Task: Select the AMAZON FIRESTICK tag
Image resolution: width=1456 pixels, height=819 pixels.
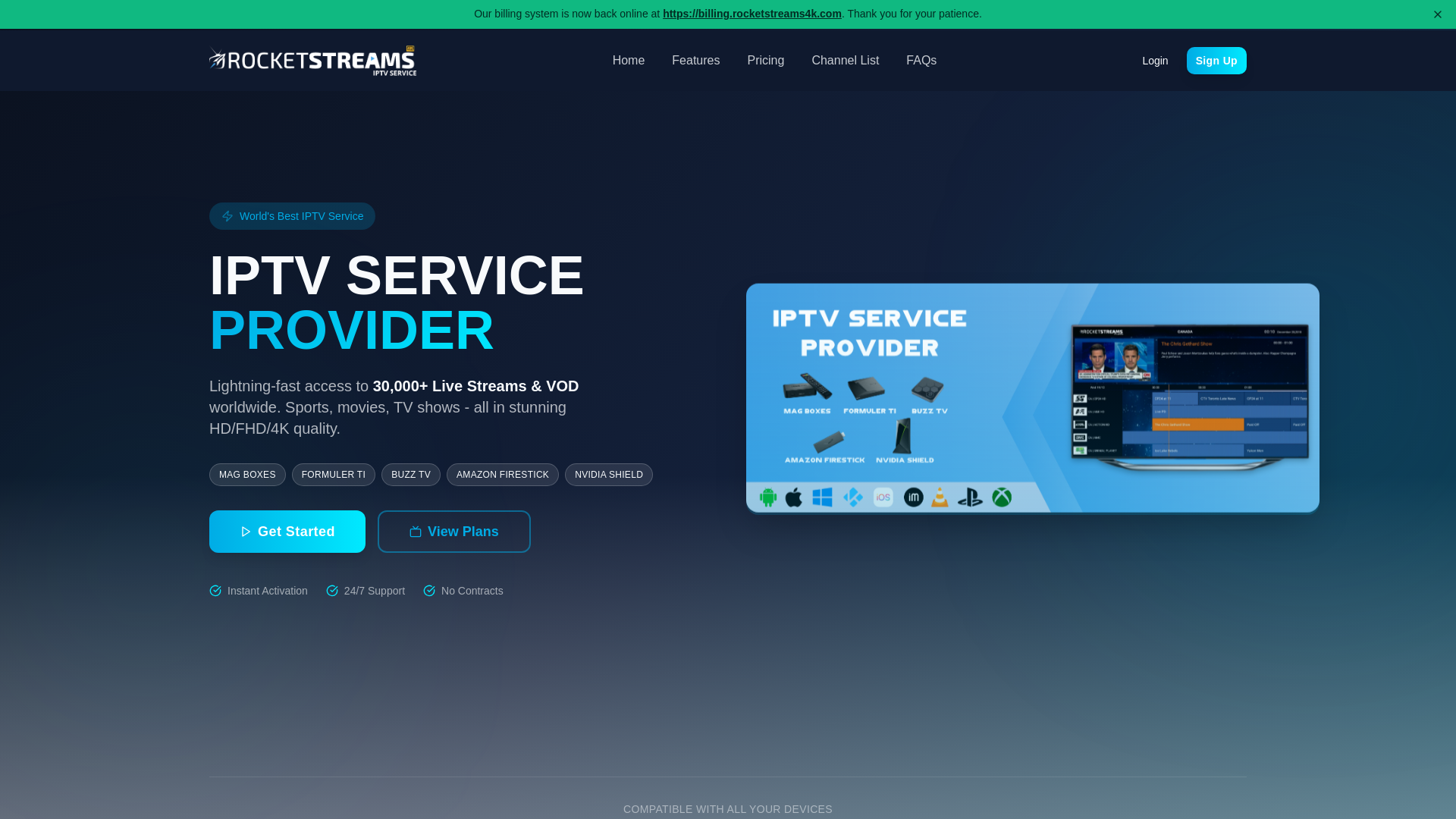Action: coord(502,475)
